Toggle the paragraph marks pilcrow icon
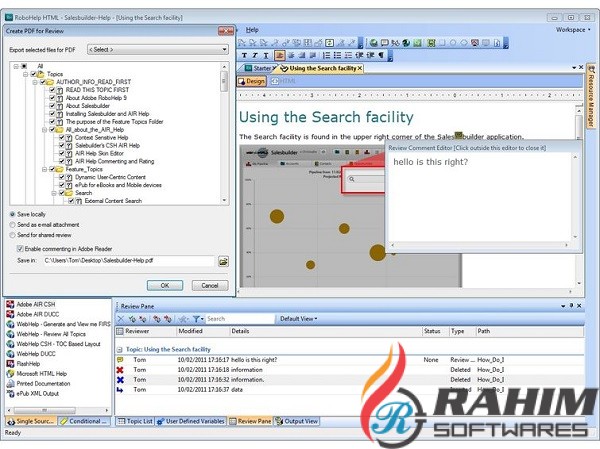 click(381, 56)
